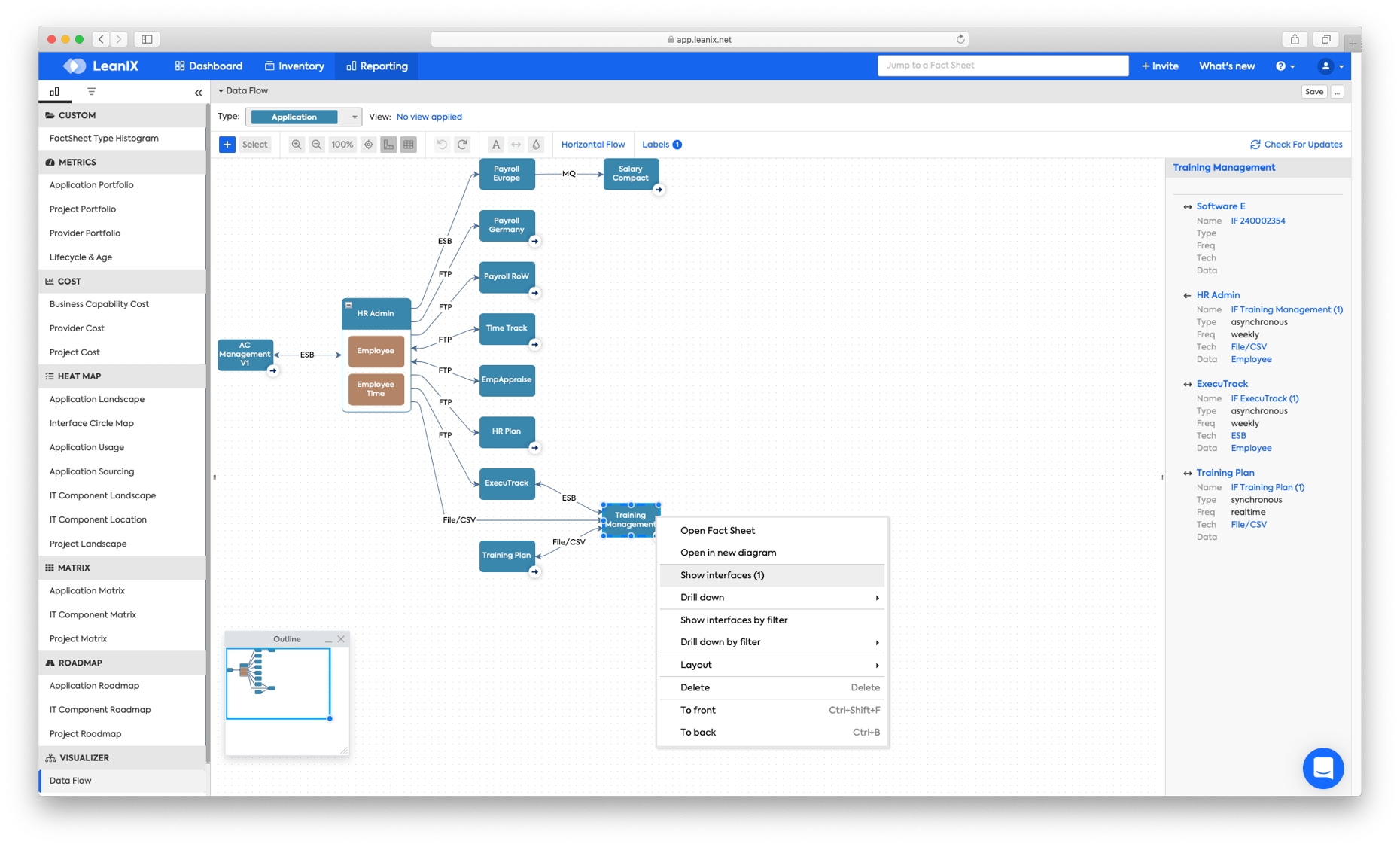Open the fill color droplet tool
The image size is (1400, 847).
tap(535, 144)
